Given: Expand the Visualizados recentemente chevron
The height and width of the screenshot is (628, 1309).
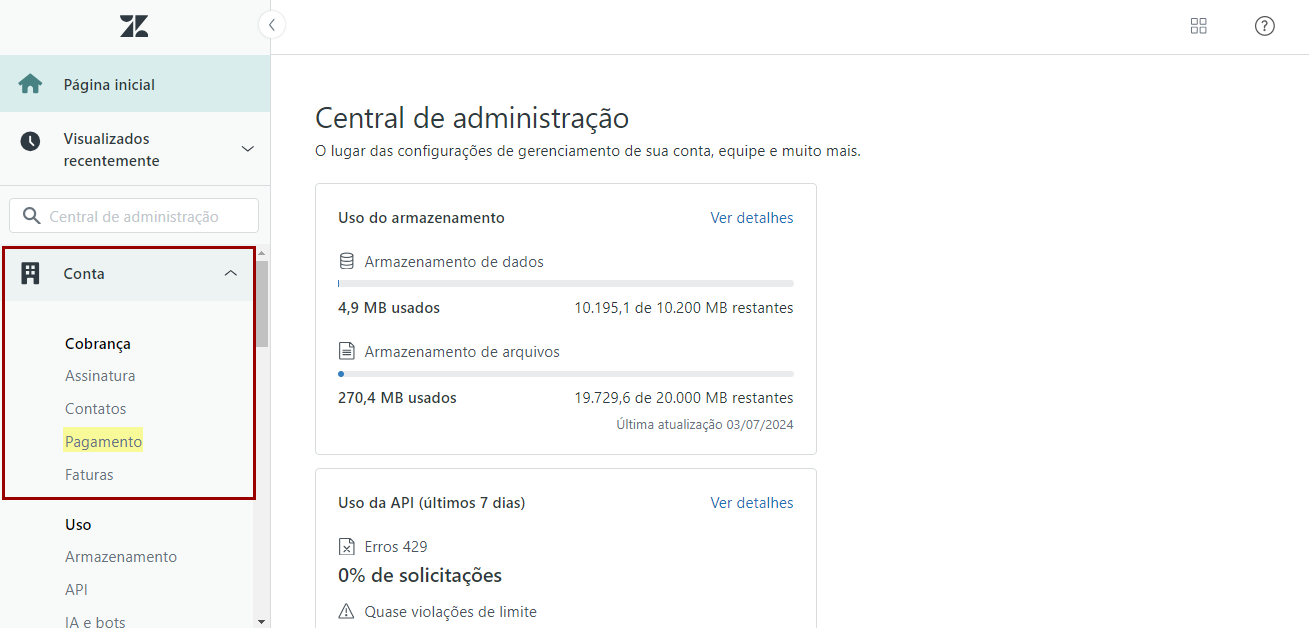Looking at the screenshot, I should point(248,149).
